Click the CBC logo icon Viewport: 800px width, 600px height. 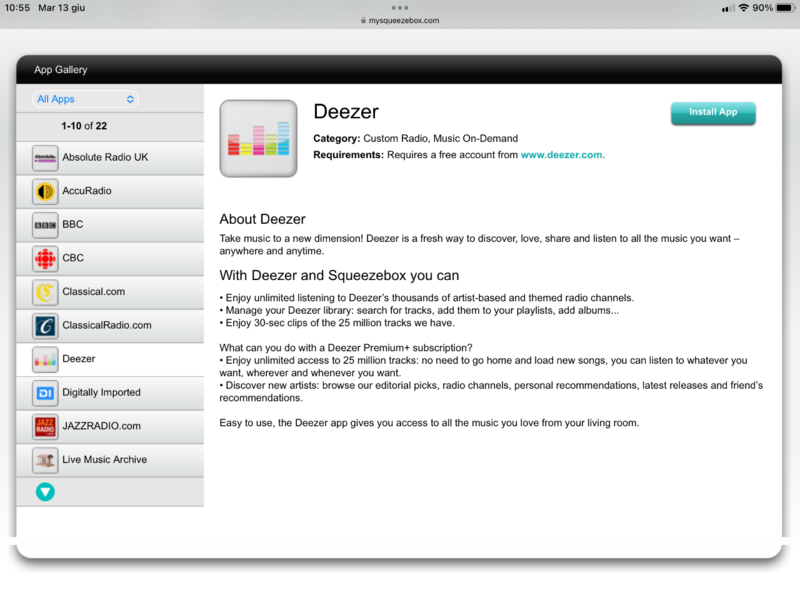pos(45,259)
